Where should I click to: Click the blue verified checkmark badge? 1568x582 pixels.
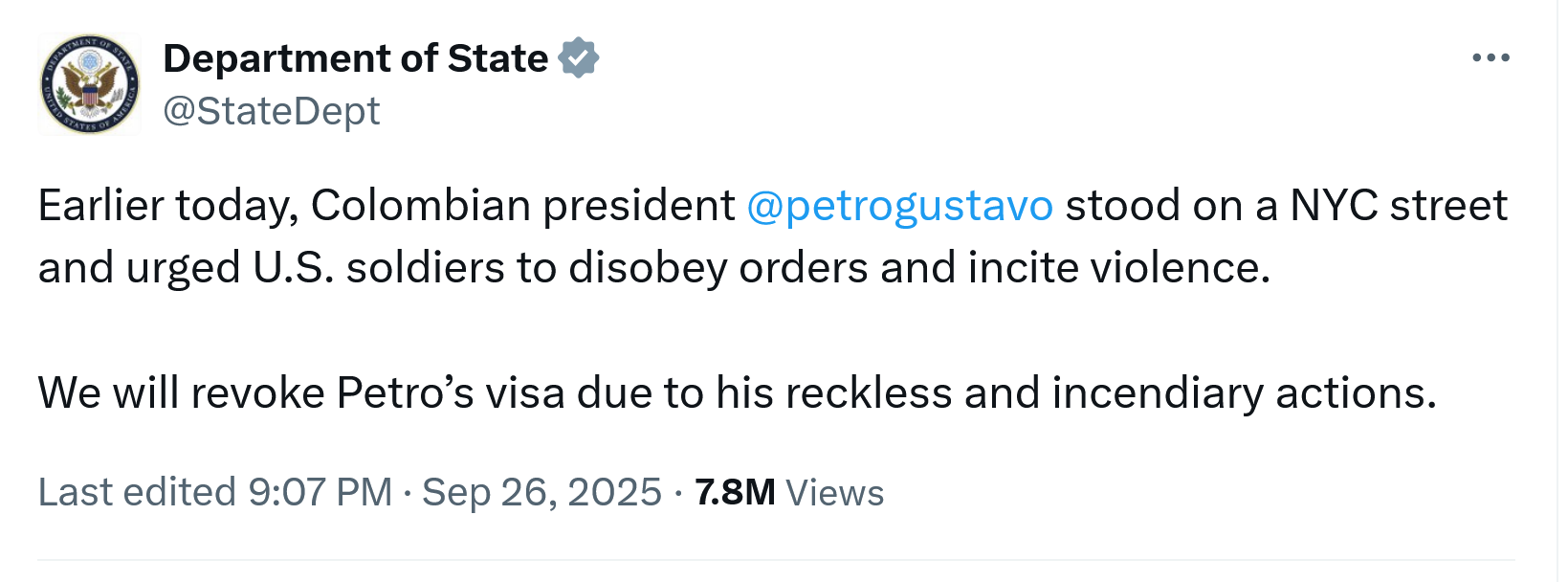pos(578,58)
